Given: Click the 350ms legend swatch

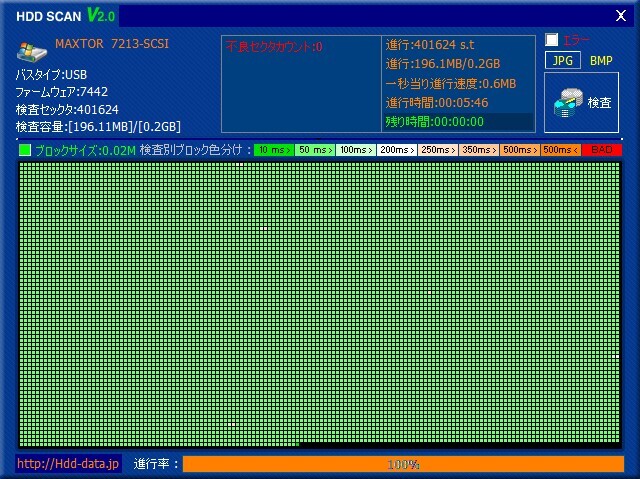Looking at the screenshot, I should click(x=479, y=150).
